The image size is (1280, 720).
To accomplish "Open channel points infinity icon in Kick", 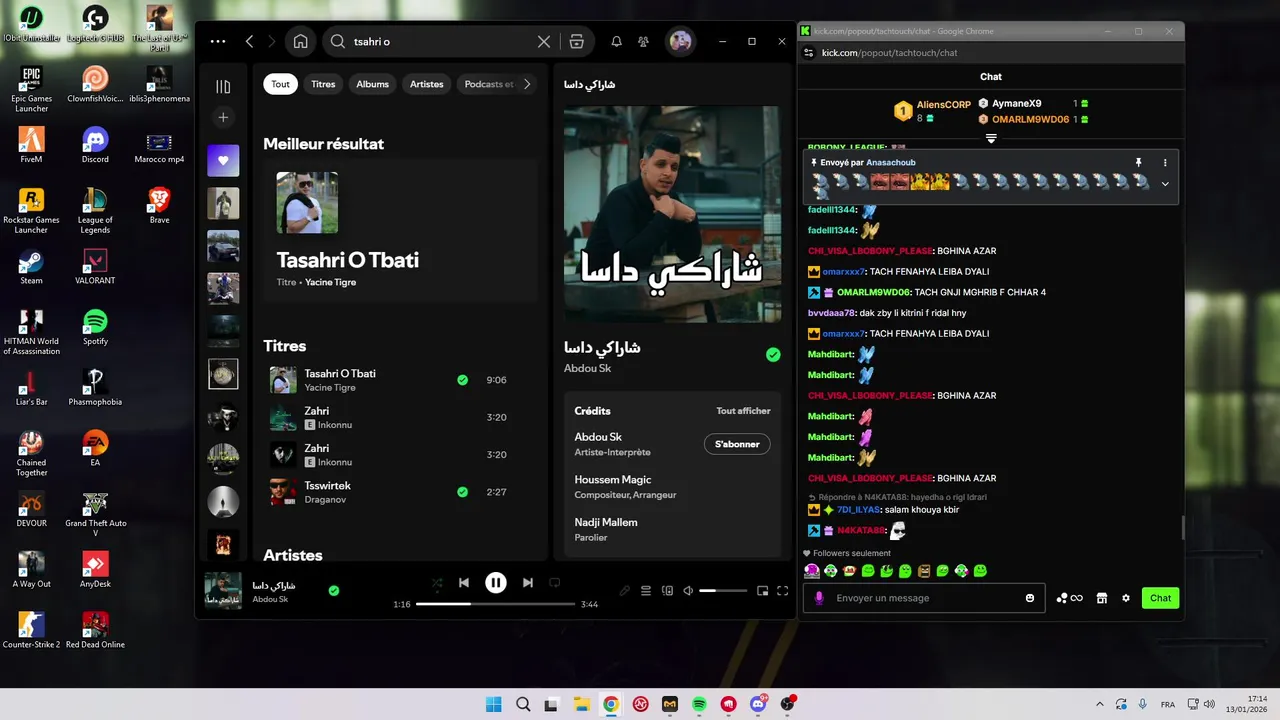I will (1070, 598).
